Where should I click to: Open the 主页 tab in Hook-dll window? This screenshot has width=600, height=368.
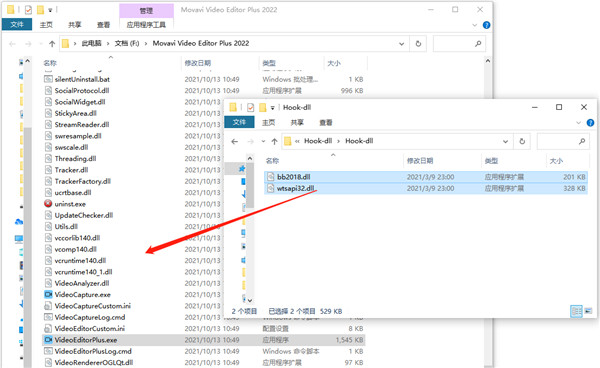tap(268, 122)
